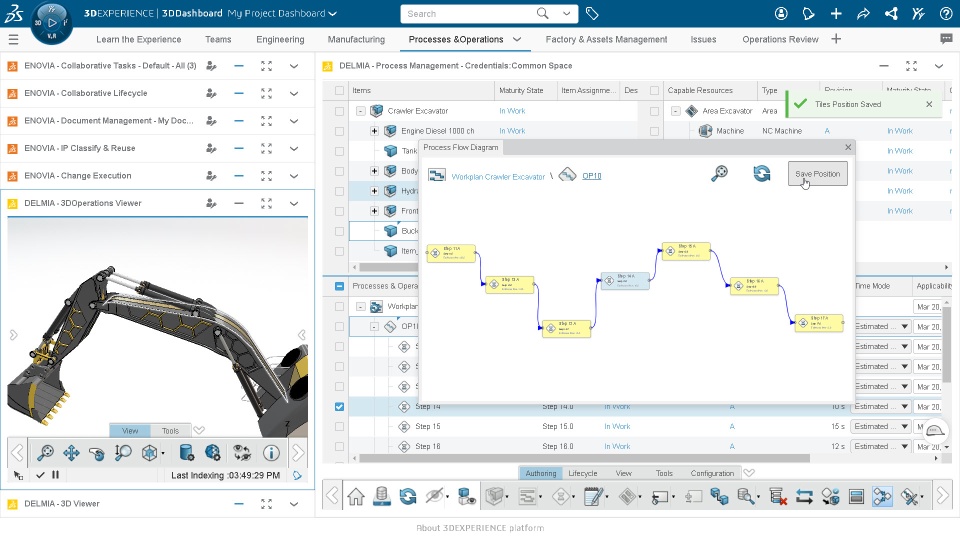This screenshot has height=540, width=960.
Task: Click the Fit All In zoom icon in 3DOperations Viewer
Action: [x=45, y=452]
